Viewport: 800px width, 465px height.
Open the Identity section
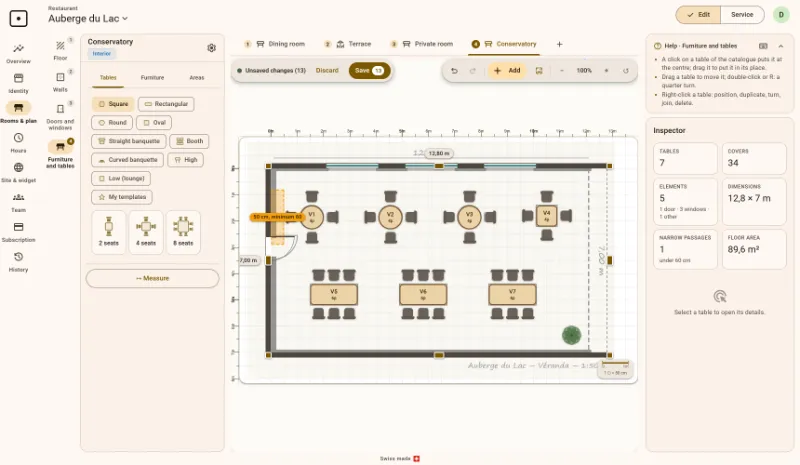click(x=18, y=83)
